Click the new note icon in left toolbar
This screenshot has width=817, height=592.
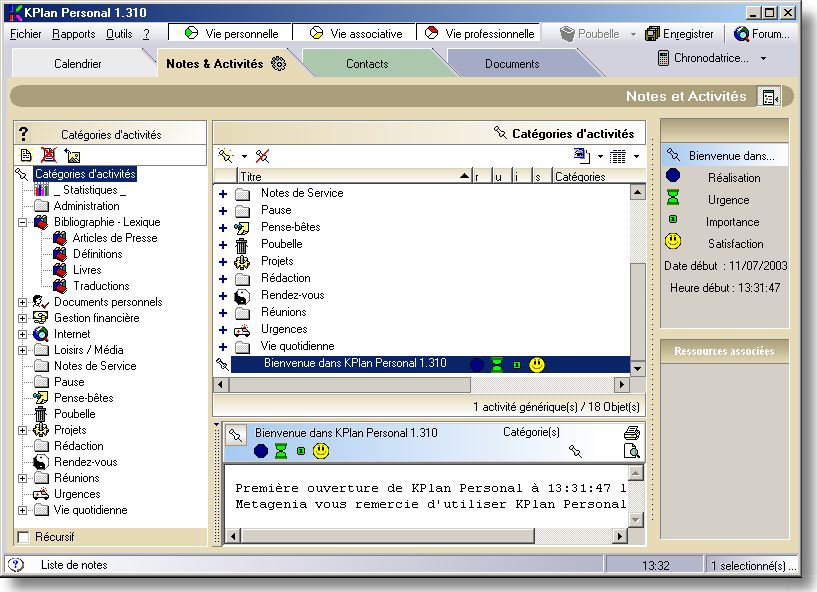[x=26, y=155]
